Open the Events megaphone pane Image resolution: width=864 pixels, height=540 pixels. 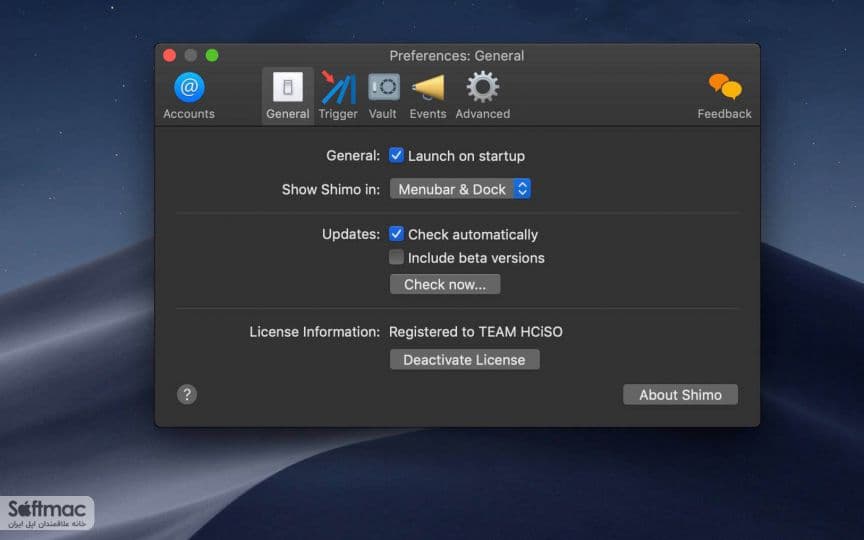tap(428, 95)
